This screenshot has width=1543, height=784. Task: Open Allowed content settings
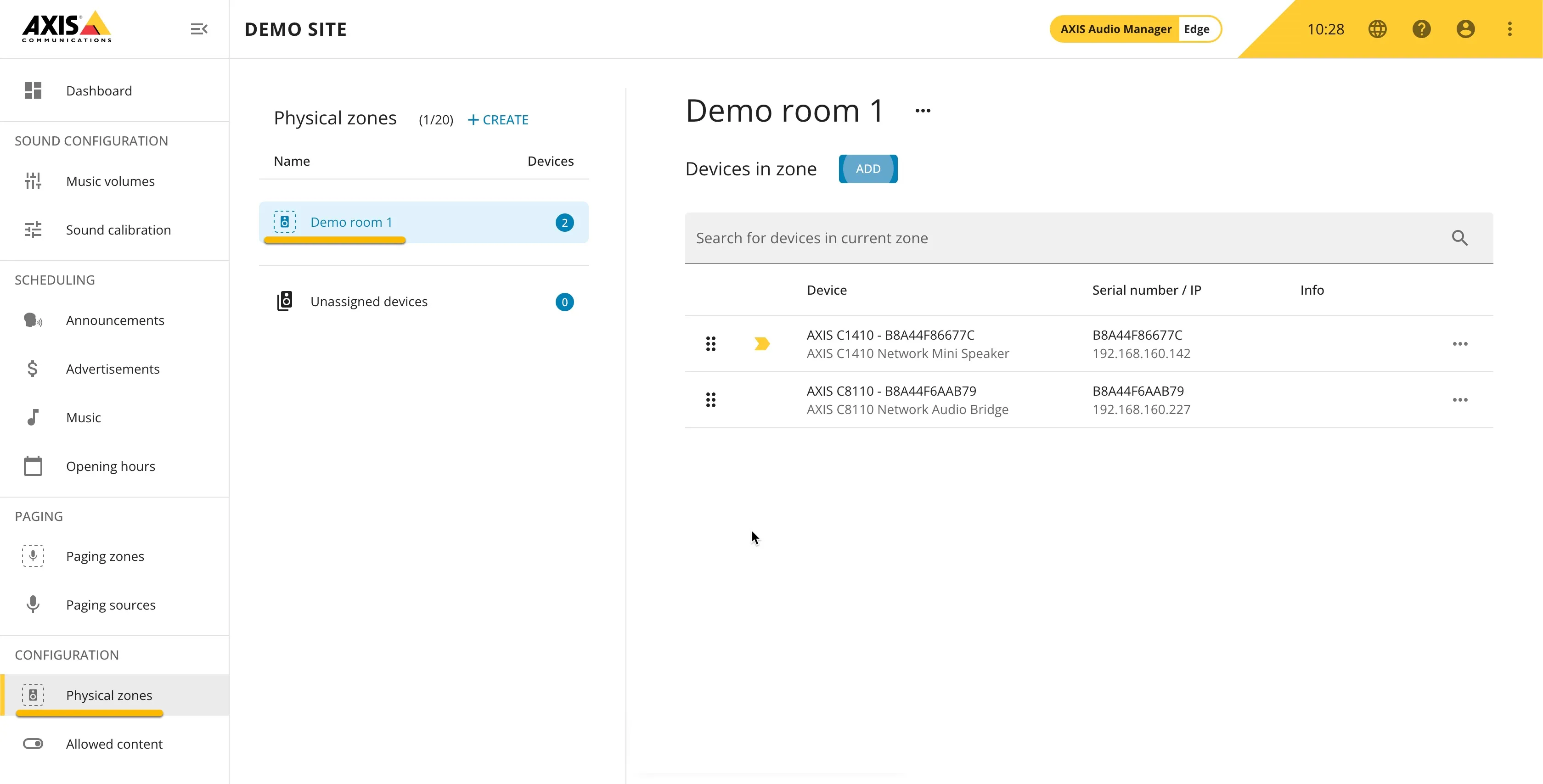click(114, 744)
